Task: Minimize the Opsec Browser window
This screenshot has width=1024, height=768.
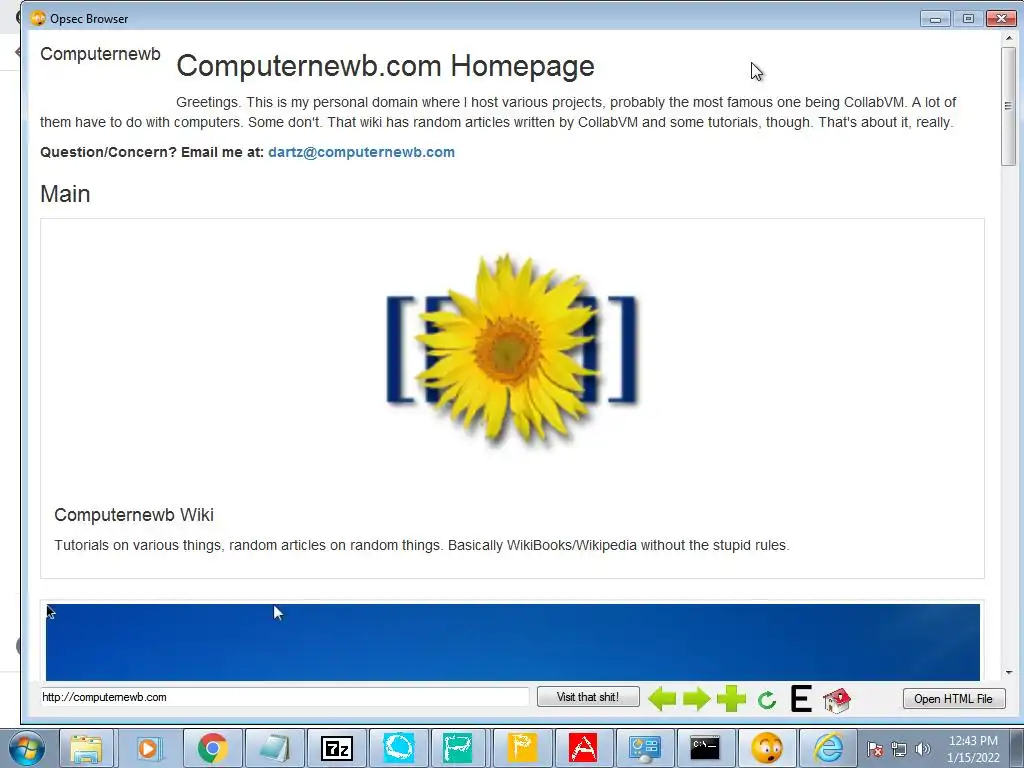Action: click(935, 18)
